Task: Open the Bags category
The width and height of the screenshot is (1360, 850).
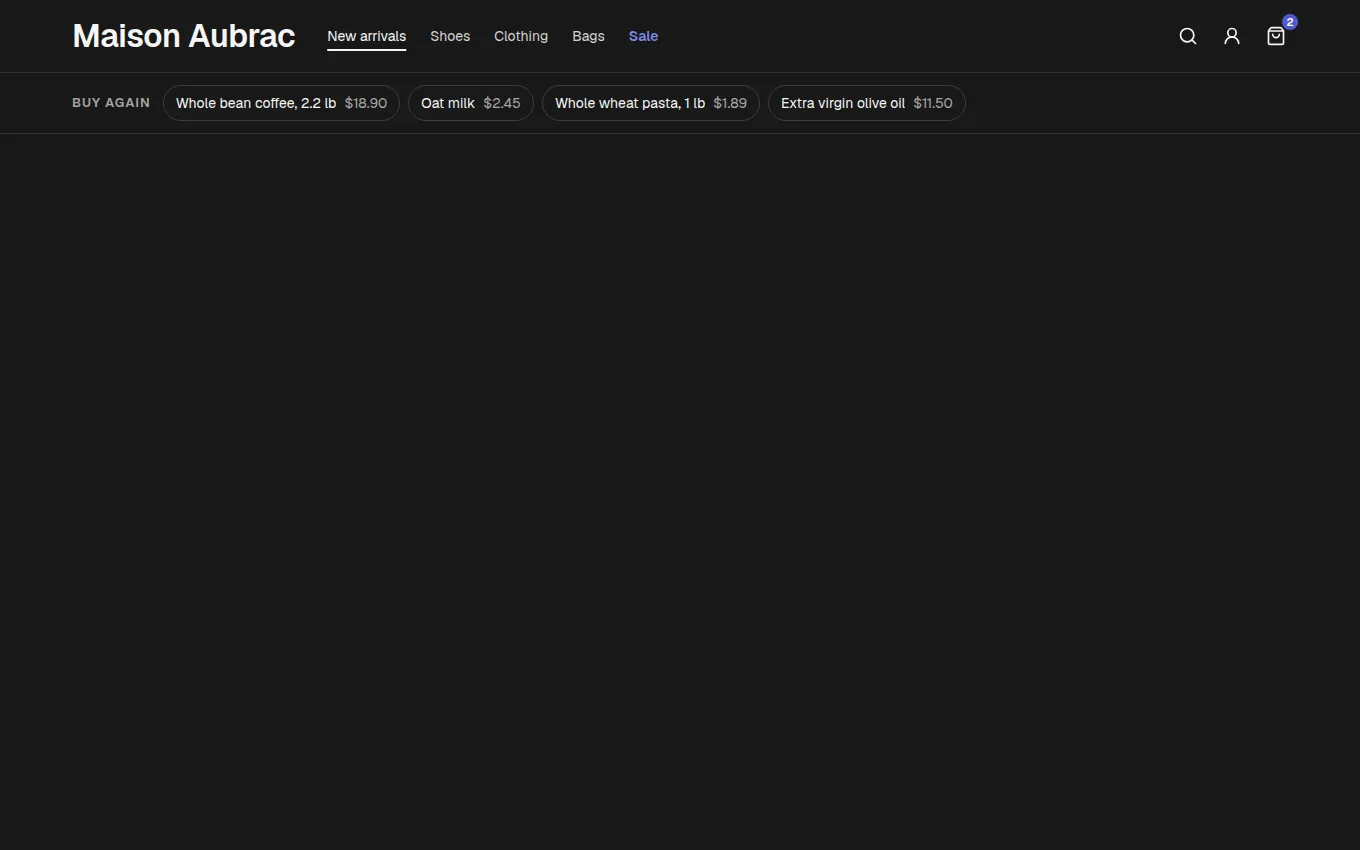Action: (588, 36)
